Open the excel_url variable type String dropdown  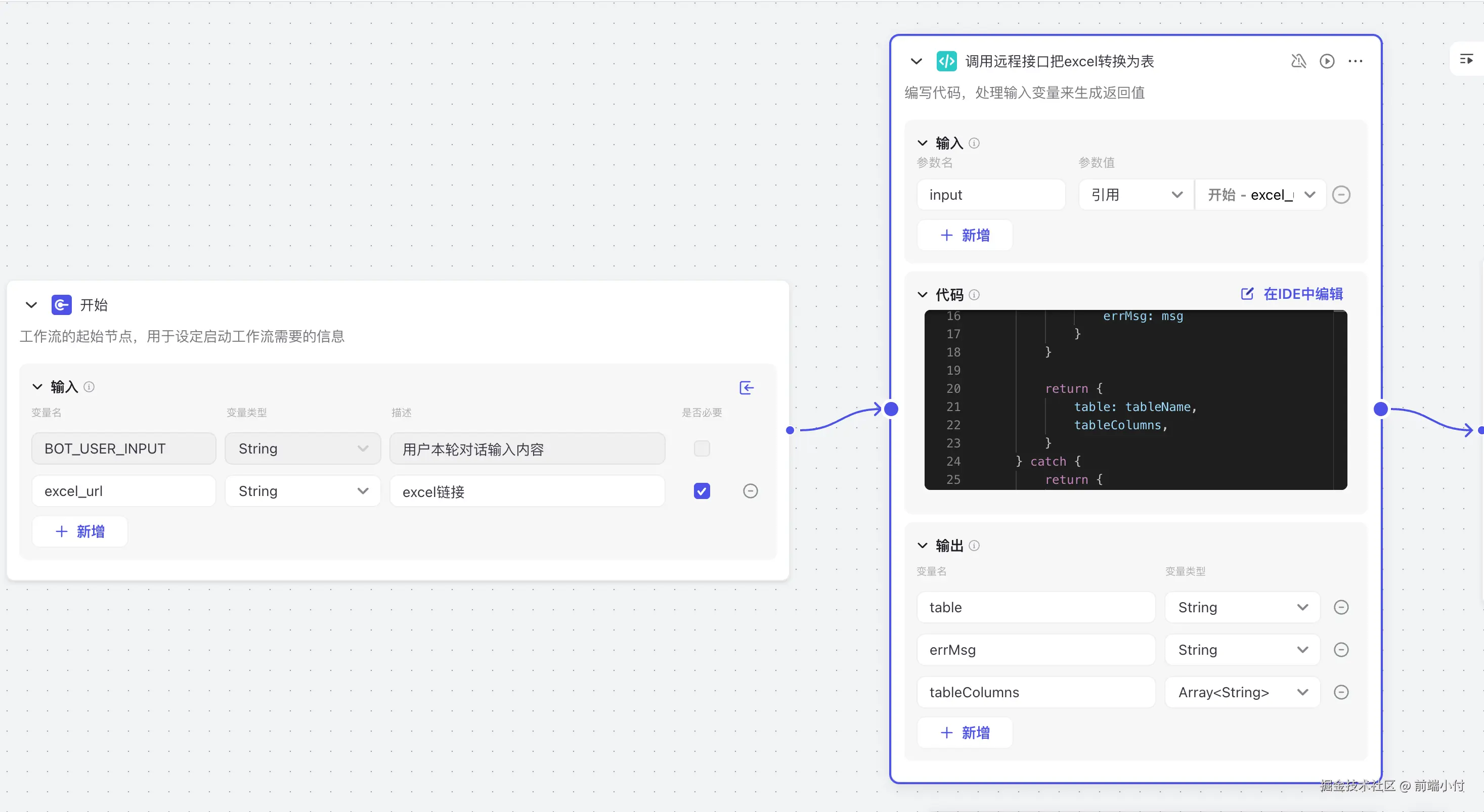[303, 490]
